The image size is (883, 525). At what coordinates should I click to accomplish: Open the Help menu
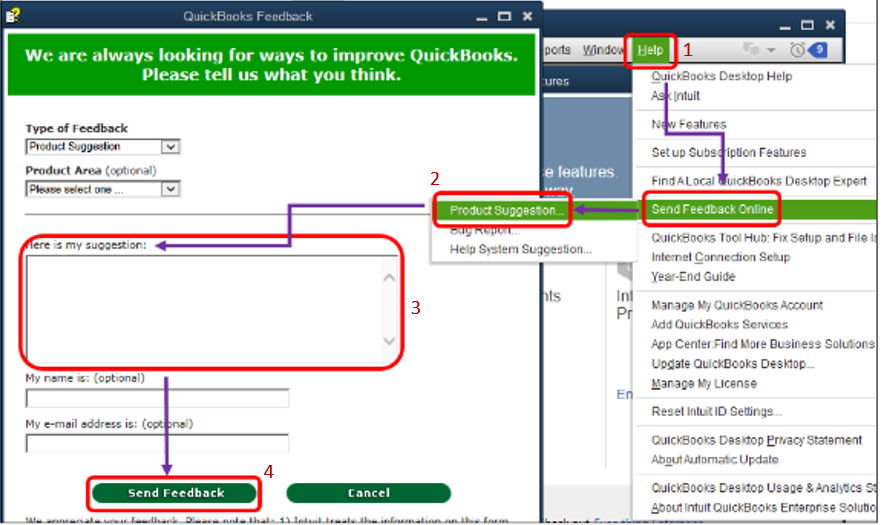650,51
